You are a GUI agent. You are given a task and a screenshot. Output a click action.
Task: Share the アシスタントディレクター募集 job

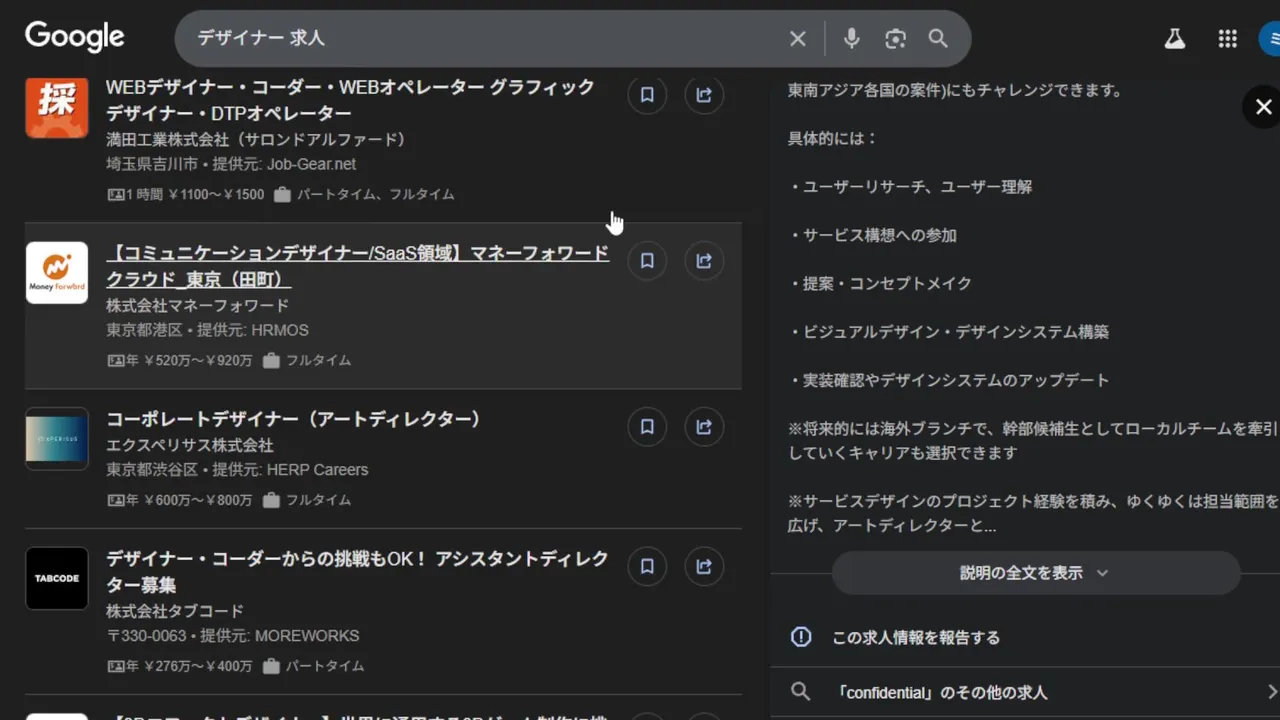point(704,567)
